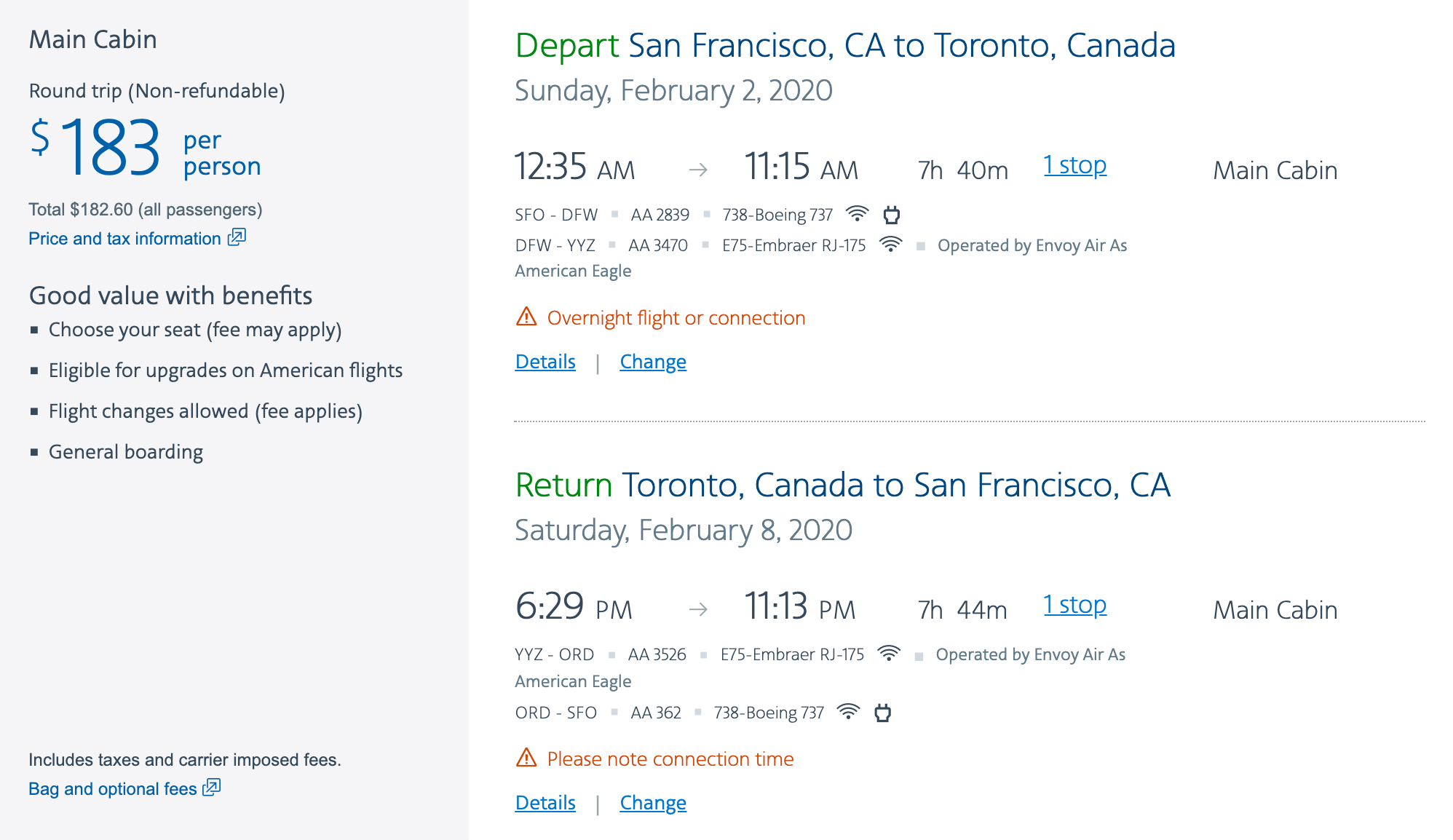Open Details for the return flight
The height and width of the screenshot is (840, 1453).
545,803
